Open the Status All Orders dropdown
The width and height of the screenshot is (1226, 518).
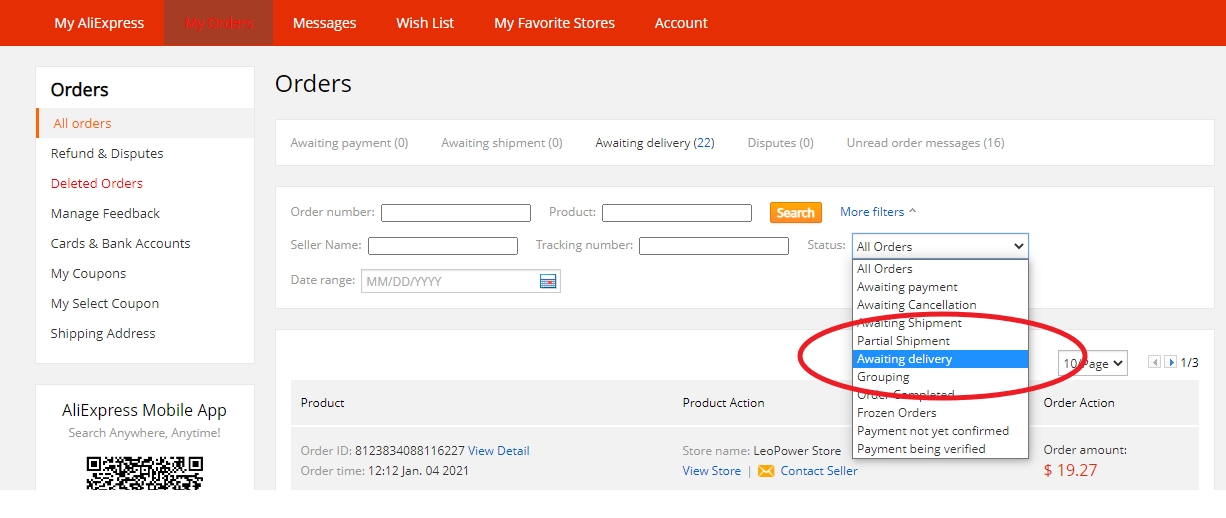[940, 246]
